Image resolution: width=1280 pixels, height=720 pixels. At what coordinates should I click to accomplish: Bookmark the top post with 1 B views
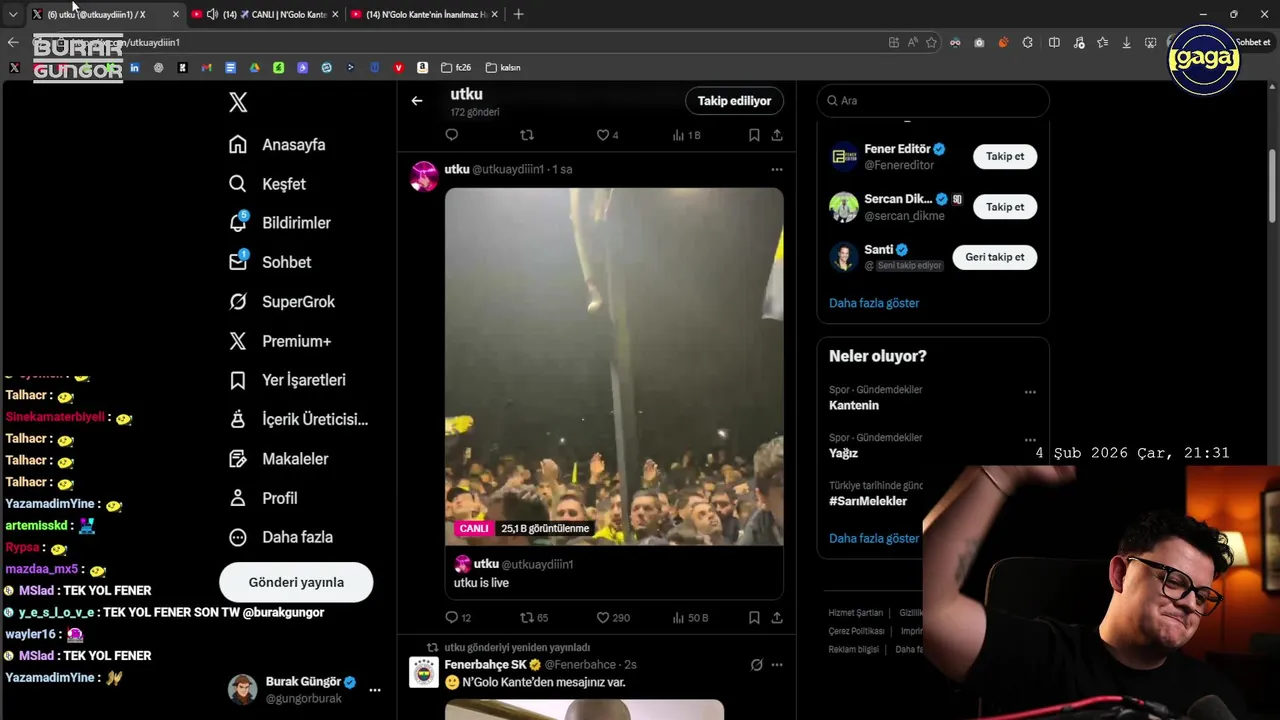click(754, 135)
